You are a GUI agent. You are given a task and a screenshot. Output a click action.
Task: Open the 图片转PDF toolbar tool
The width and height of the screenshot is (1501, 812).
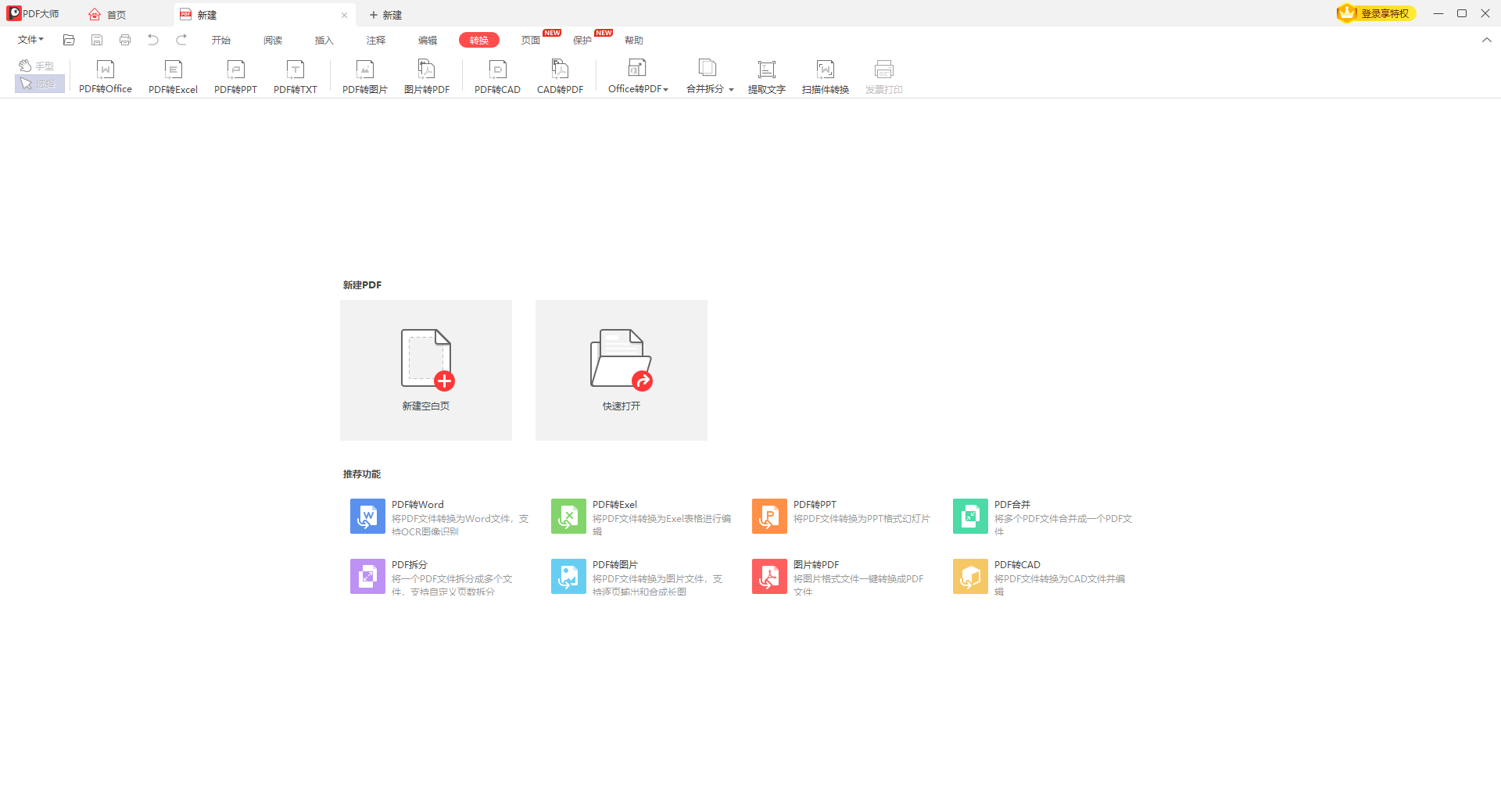tap(427, 77)
